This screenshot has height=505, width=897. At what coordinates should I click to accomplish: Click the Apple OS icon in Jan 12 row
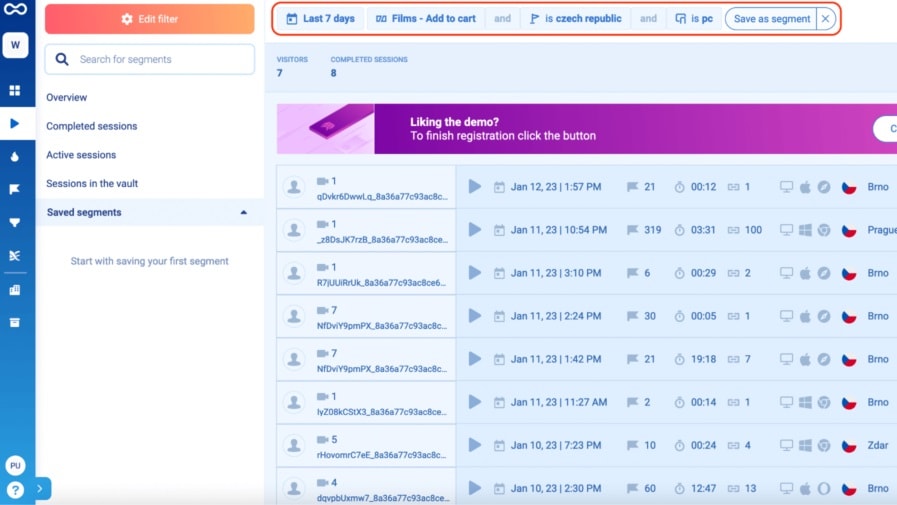point(805,186)
